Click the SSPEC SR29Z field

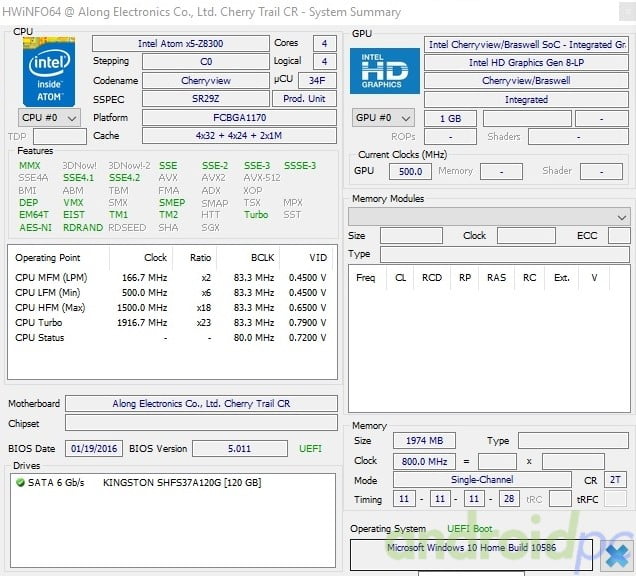pyautogui.click(x=206, y=99)
